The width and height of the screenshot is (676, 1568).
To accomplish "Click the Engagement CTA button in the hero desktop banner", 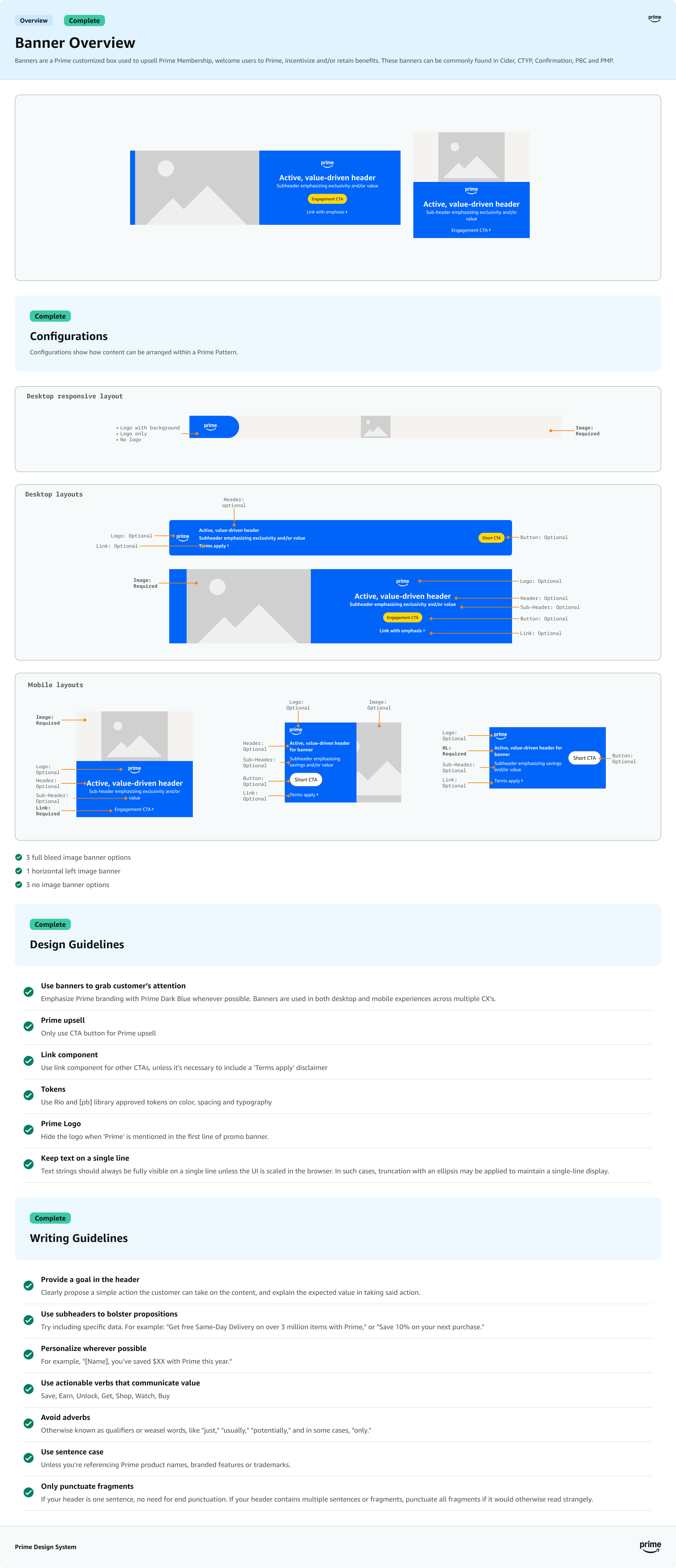I will point(327,199).
